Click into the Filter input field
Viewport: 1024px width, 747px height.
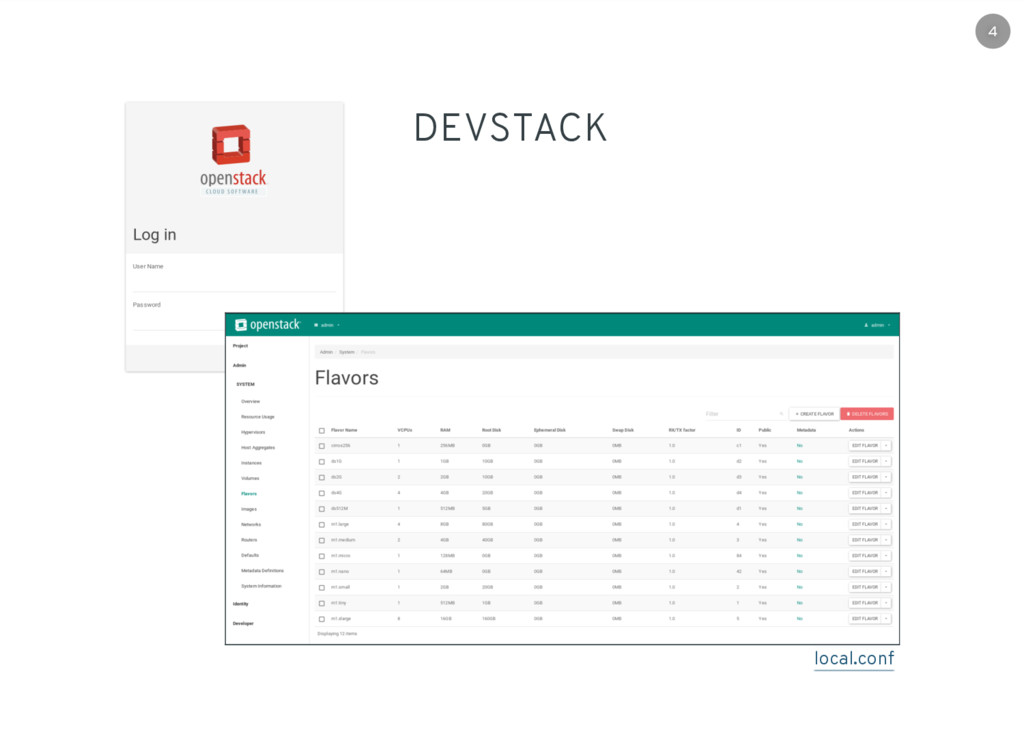pyautogui.click(x=743, y=414)
